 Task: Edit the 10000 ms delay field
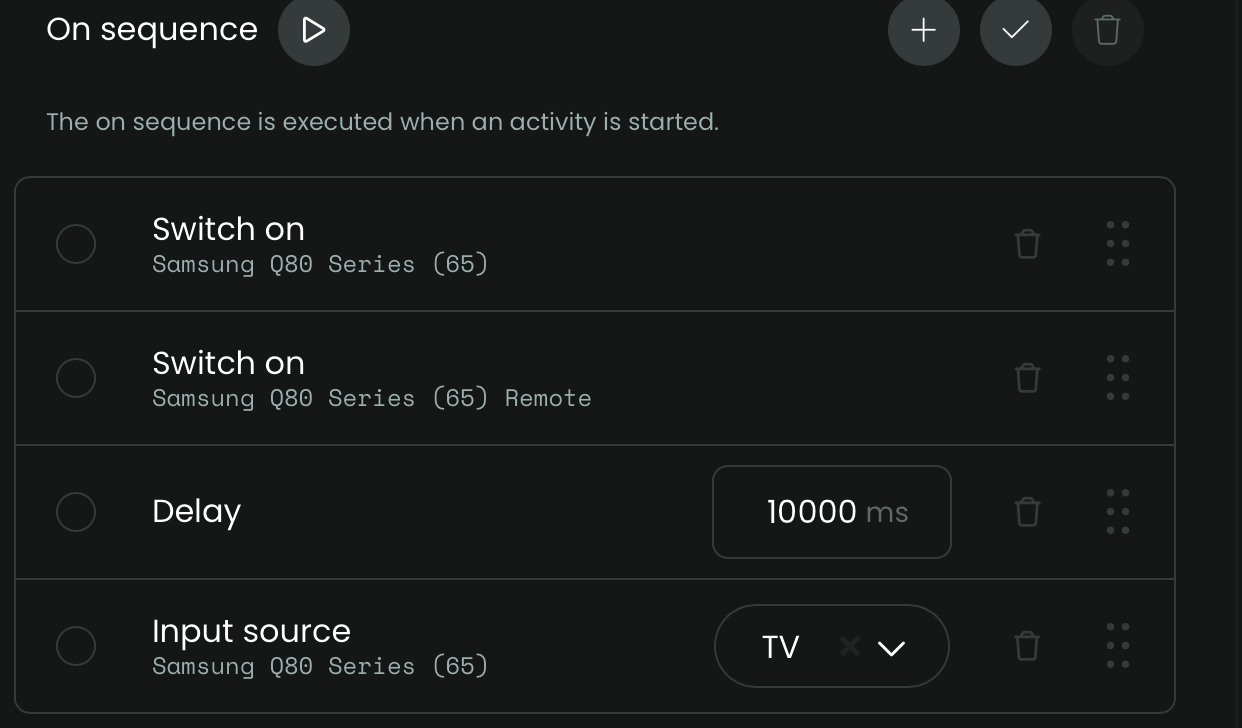click(811, 512)
